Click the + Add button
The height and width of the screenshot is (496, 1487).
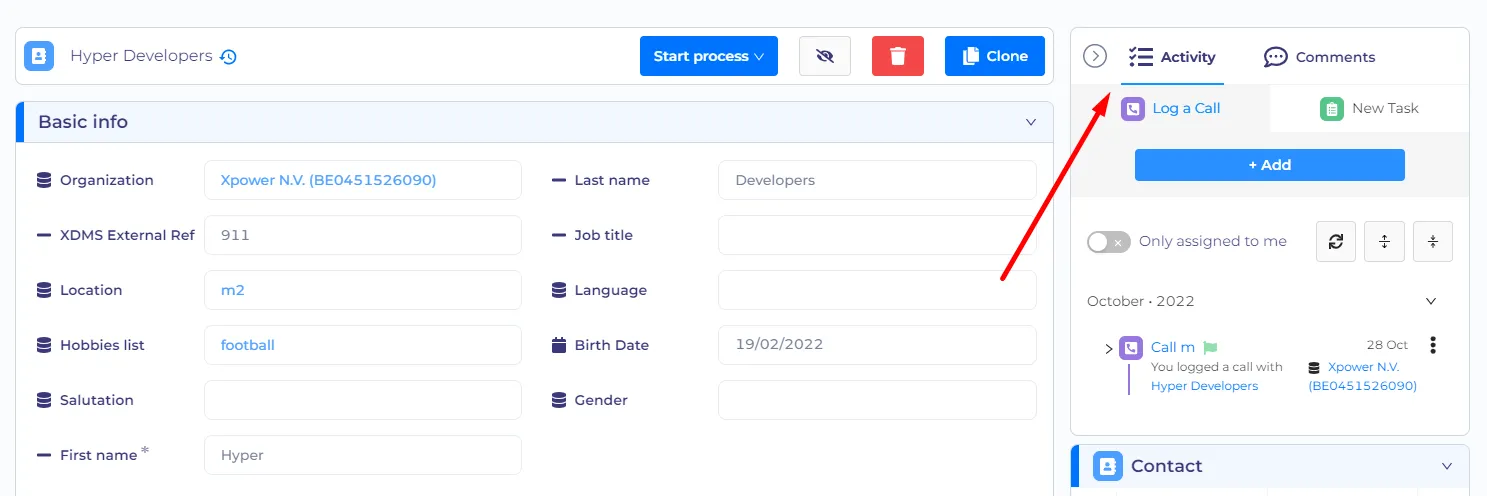click(x=1270, y=165)
